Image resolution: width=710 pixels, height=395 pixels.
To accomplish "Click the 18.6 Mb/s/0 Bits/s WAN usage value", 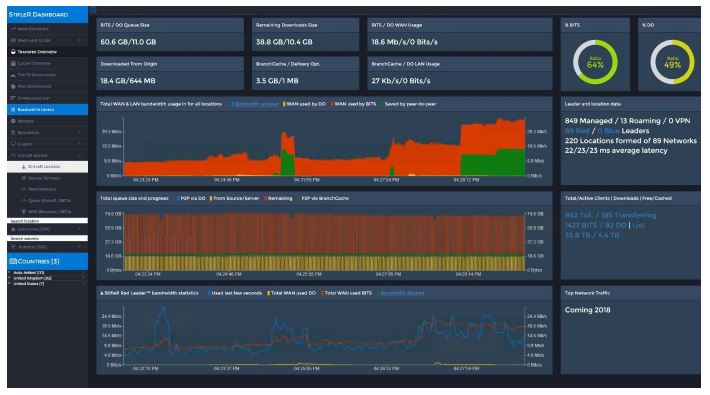I will (404, 42).
